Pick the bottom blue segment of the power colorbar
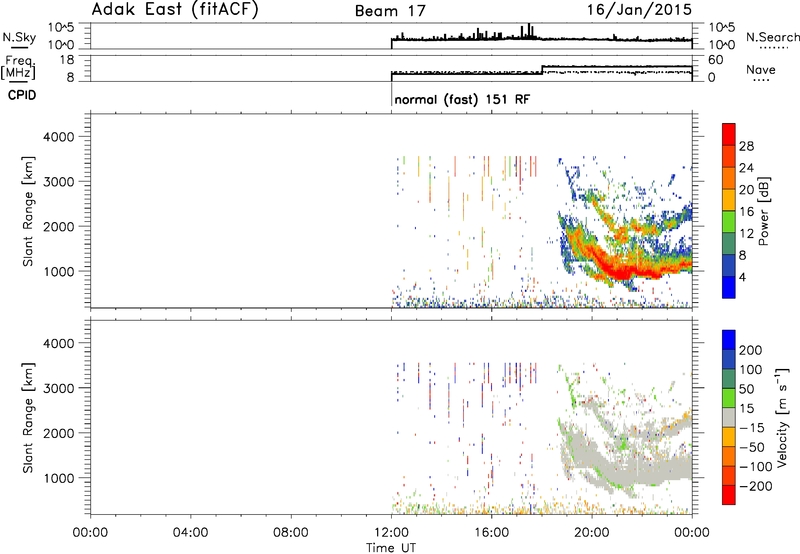This screenshot has width=800, height=554. pyautogui.click(x=729, y=287)
